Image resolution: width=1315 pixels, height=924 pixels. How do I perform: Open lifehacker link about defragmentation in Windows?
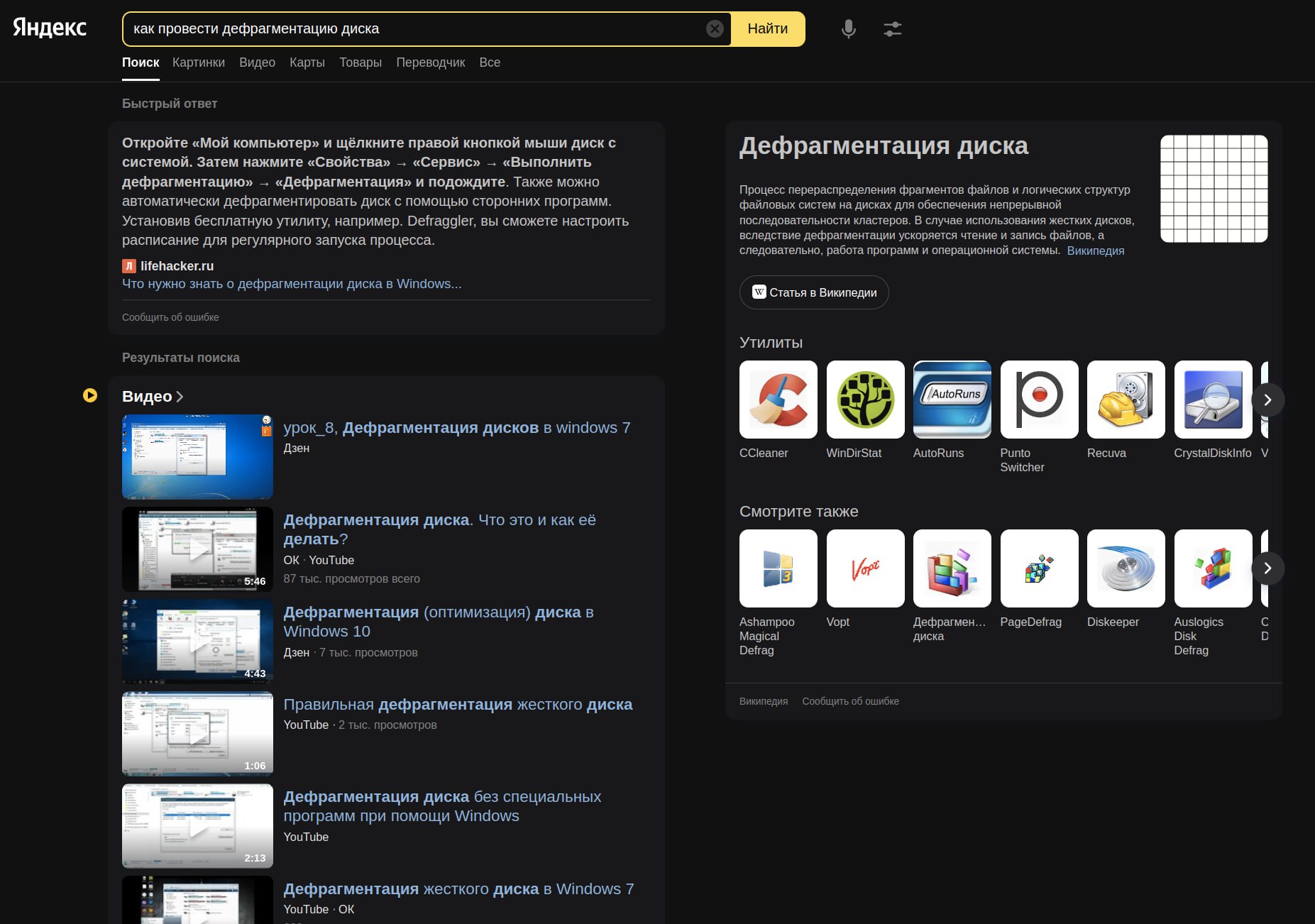click(x=292, y=284)
